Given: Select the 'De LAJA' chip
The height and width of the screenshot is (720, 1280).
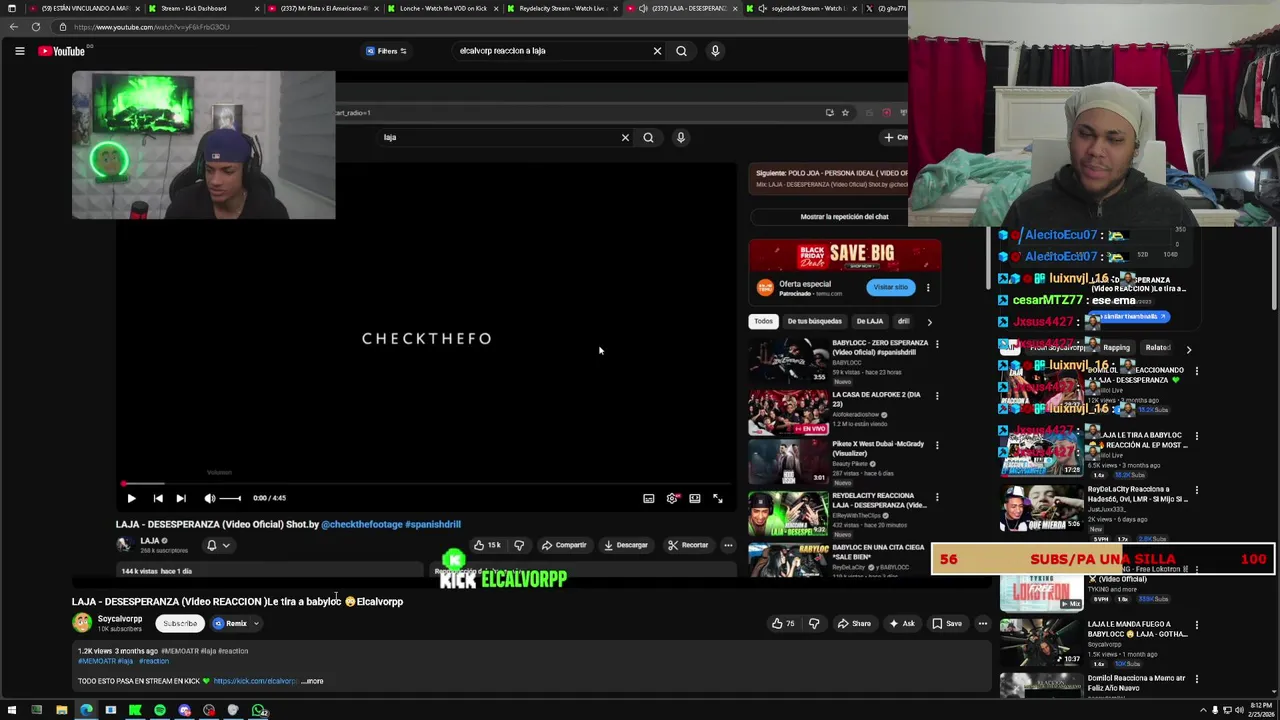Looking at the screenshot, I should [869, 322].
